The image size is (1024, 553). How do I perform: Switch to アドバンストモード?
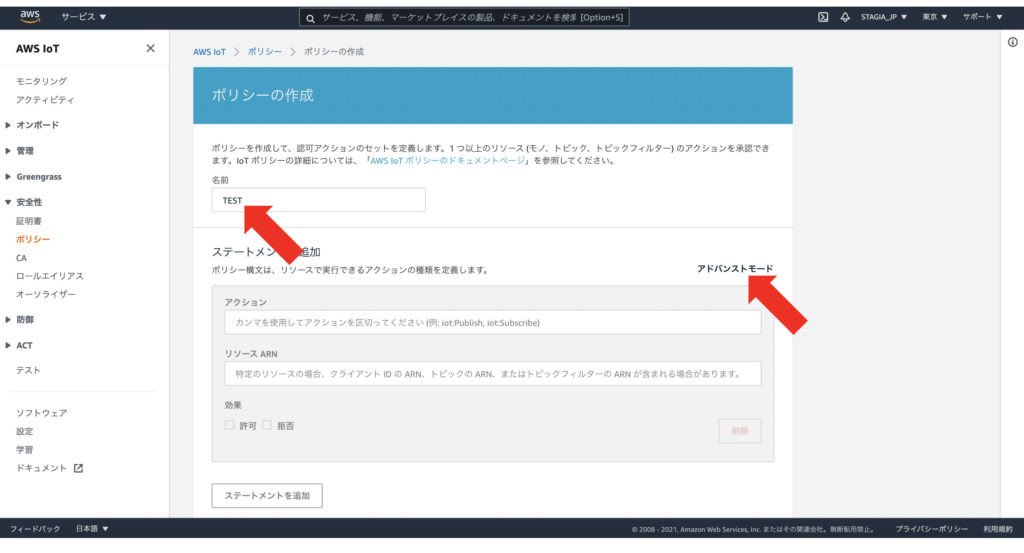[735, 269]
